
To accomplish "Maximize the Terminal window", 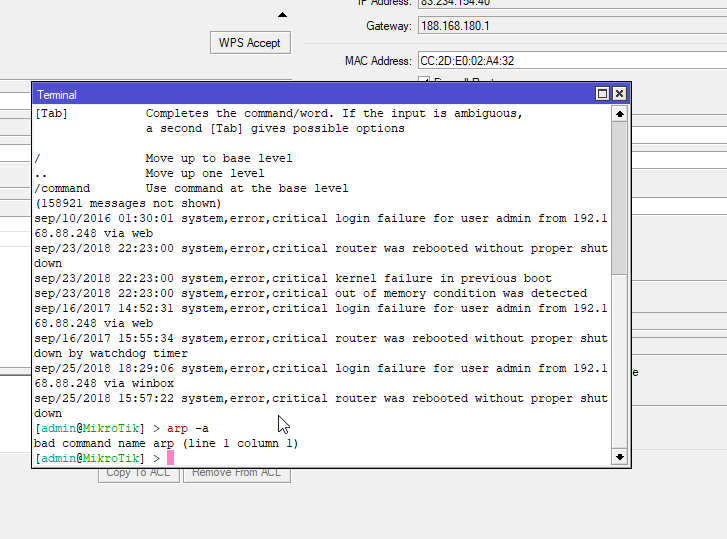I will [602, 94].
